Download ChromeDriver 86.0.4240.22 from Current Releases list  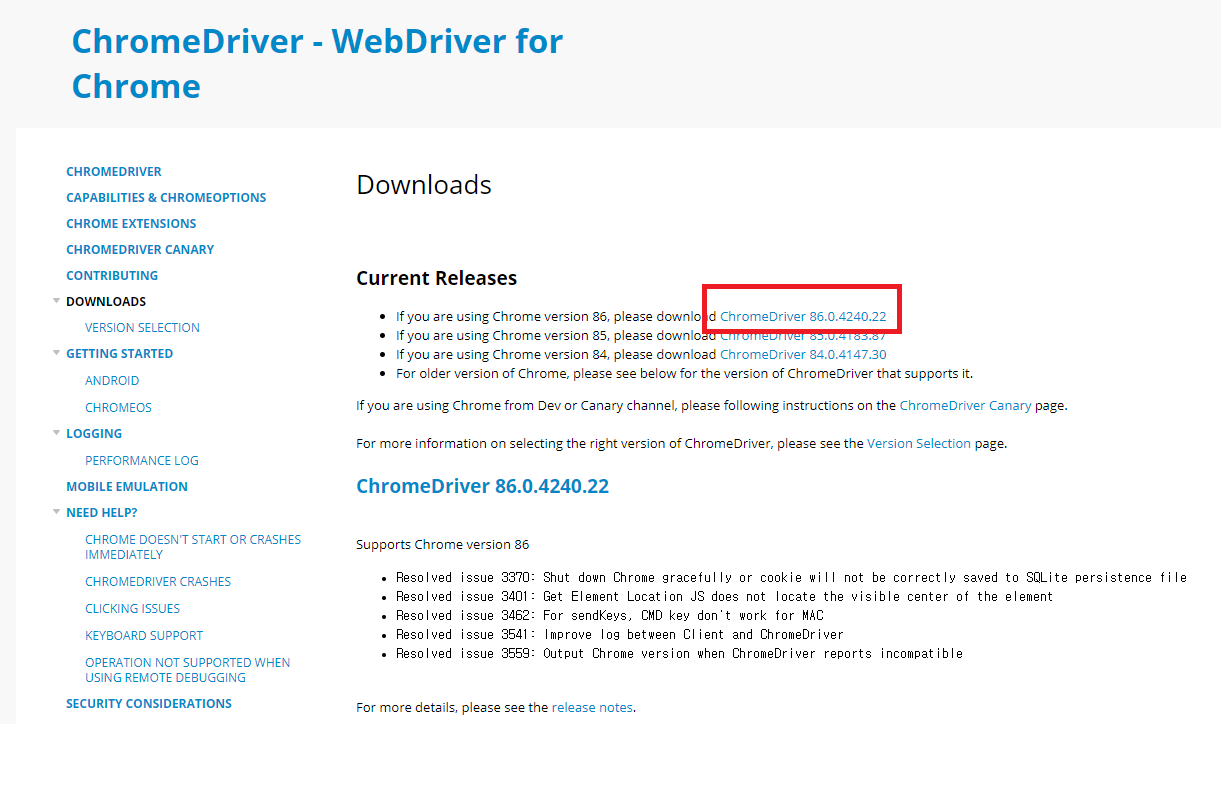[x=803, y=316]
